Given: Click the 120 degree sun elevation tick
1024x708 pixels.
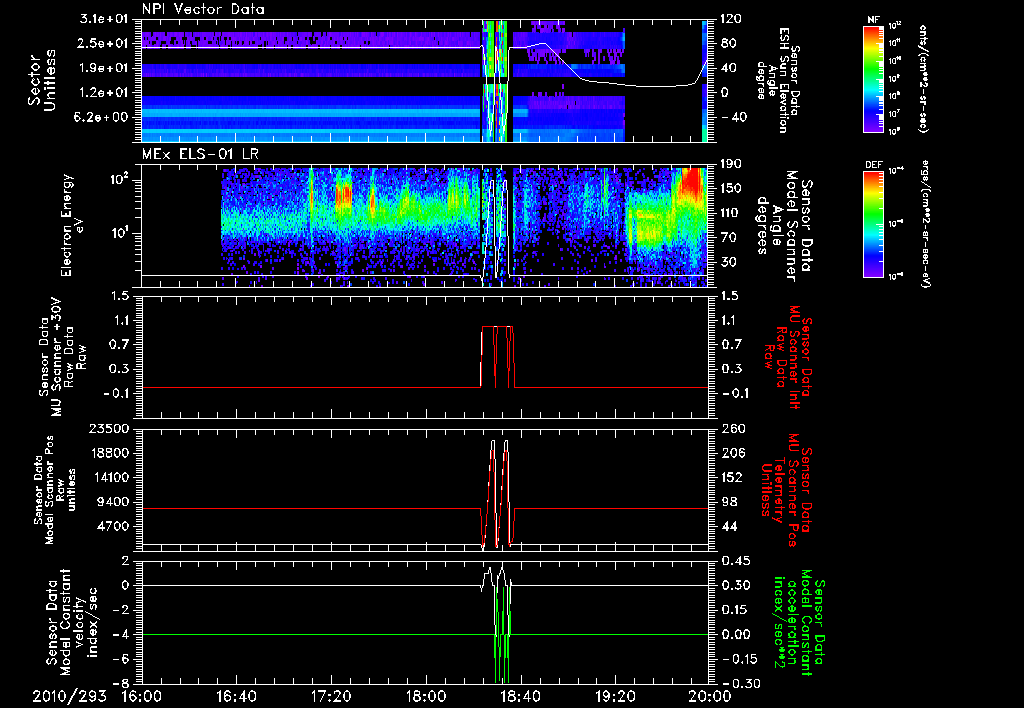Looking at the screenshot, I should (731, 19).
